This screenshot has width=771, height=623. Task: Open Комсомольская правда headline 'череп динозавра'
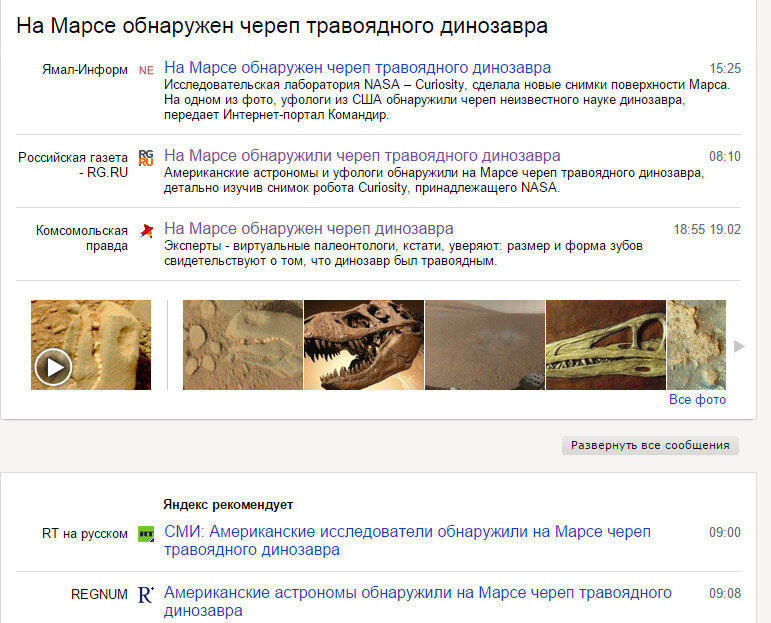click(x=309, y=229)
